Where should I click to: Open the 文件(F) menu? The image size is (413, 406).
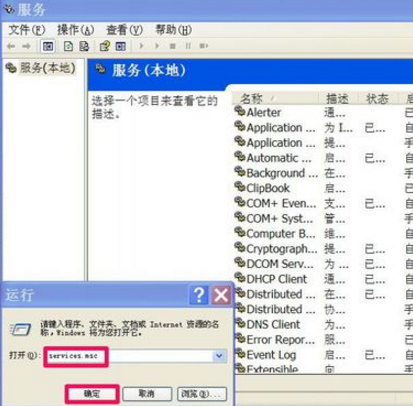click(x=27, y=30)
